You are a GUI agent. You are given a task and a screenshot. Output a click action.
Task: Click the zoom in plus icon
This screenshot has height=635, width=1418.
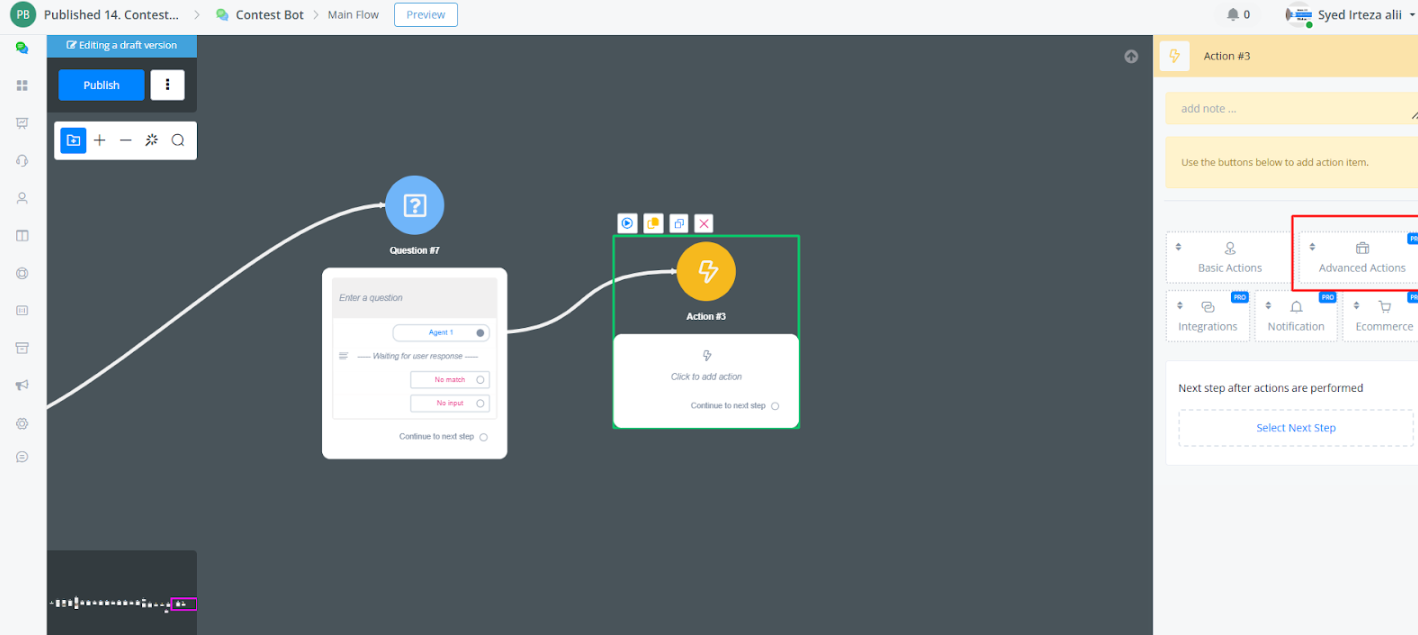tap(100, 140)
